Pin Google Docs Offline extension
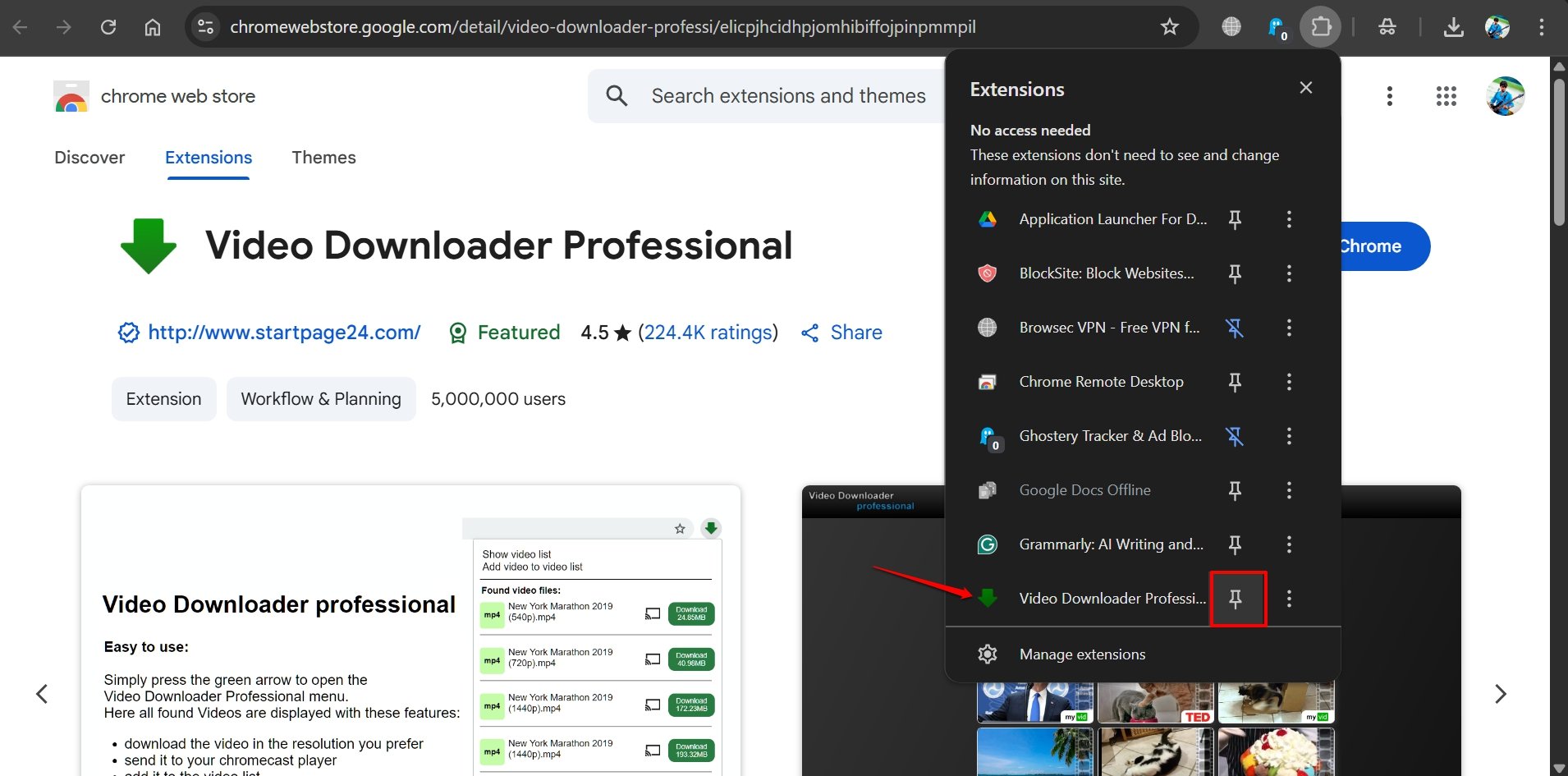Viewport: 1568px width, 776px height. (1235, 490)
